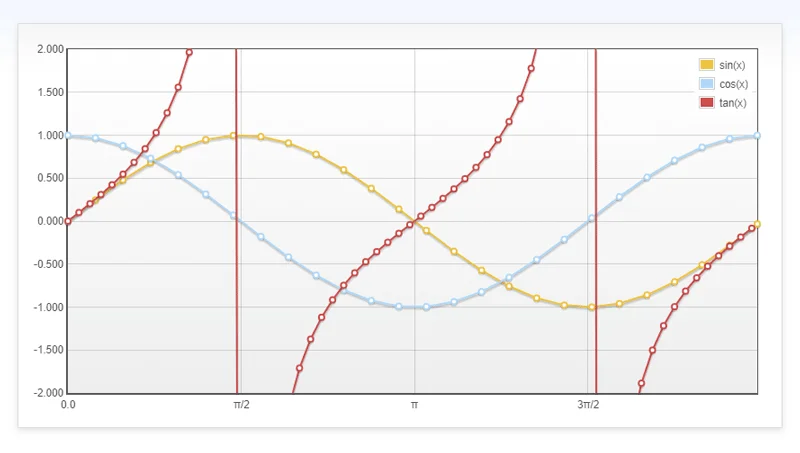The image size is (800, 453).
Task: Click the yellow sin(x) legend swatch
Action: pyautogui.click(x=707, y=65)
